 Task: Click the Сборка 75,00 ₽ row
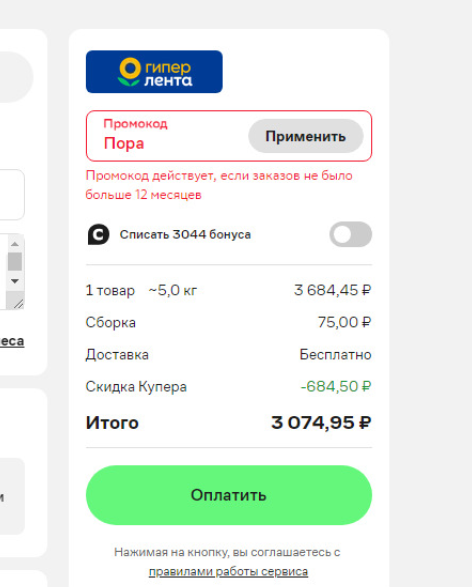pyautogui.click(x=229, y=322)
